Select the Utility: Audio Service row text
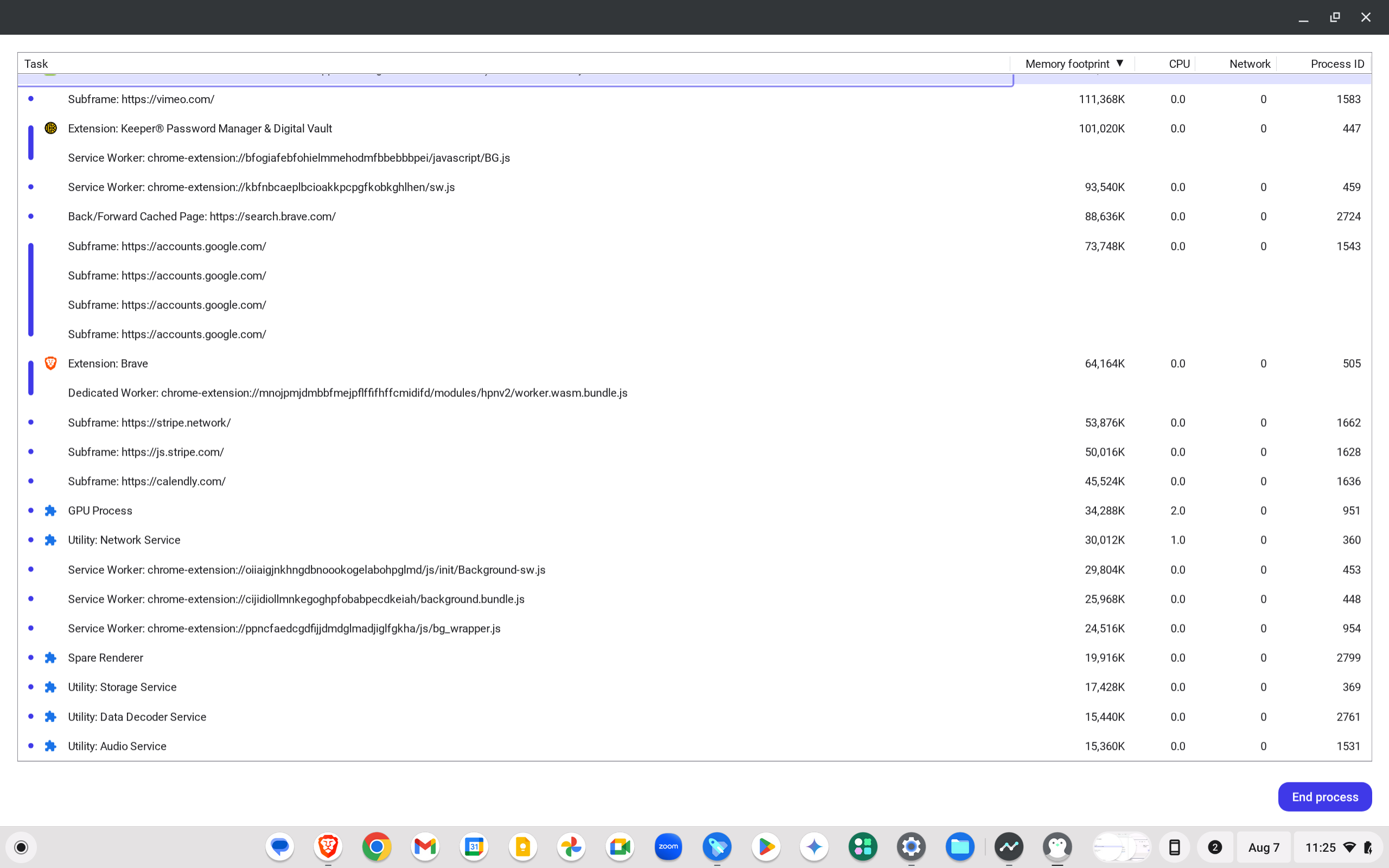This screenshot has width=1389, height=868. pos(117,746)
